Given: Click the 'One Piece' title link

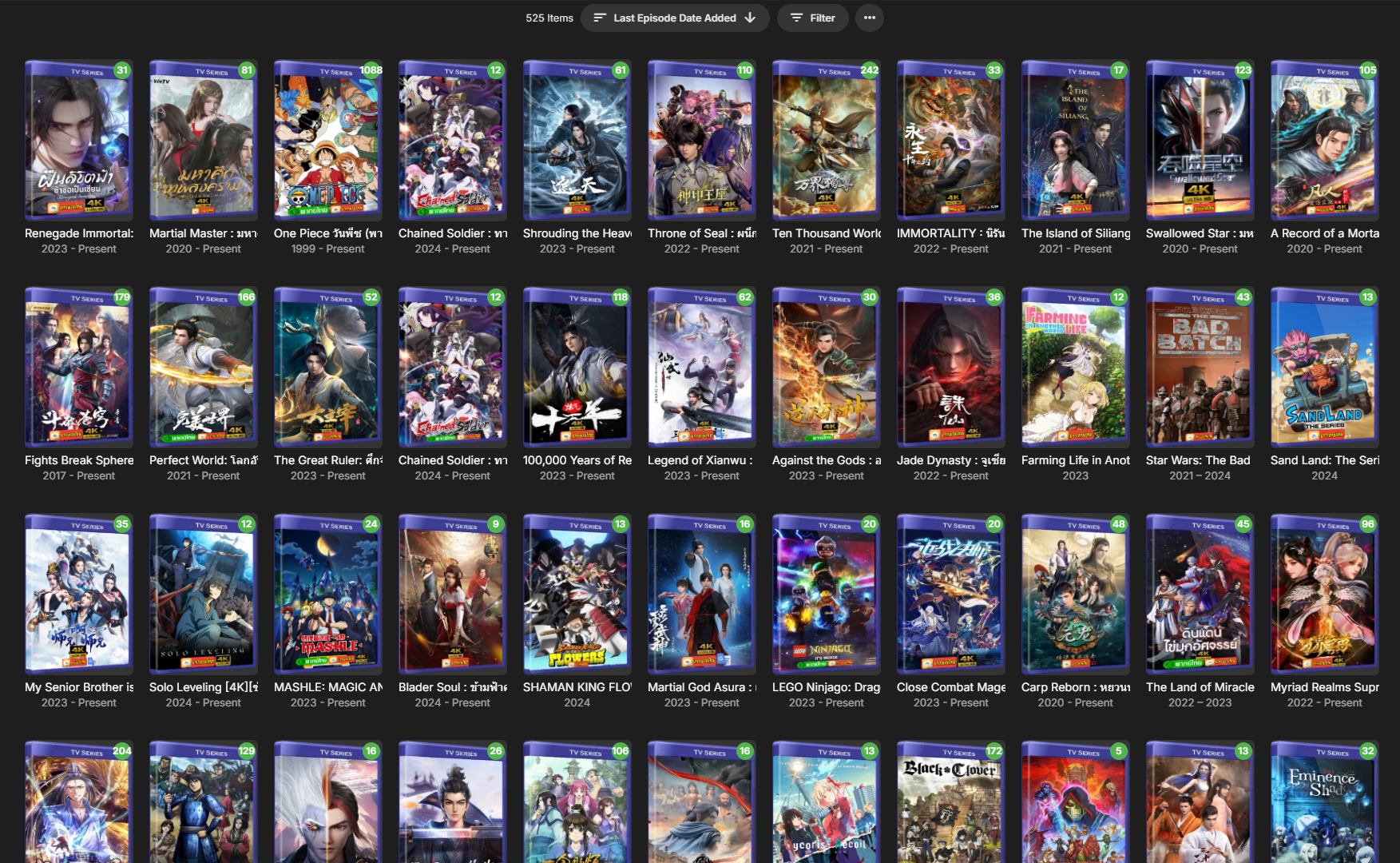Looking at the screenshot, I should (328, 233).
